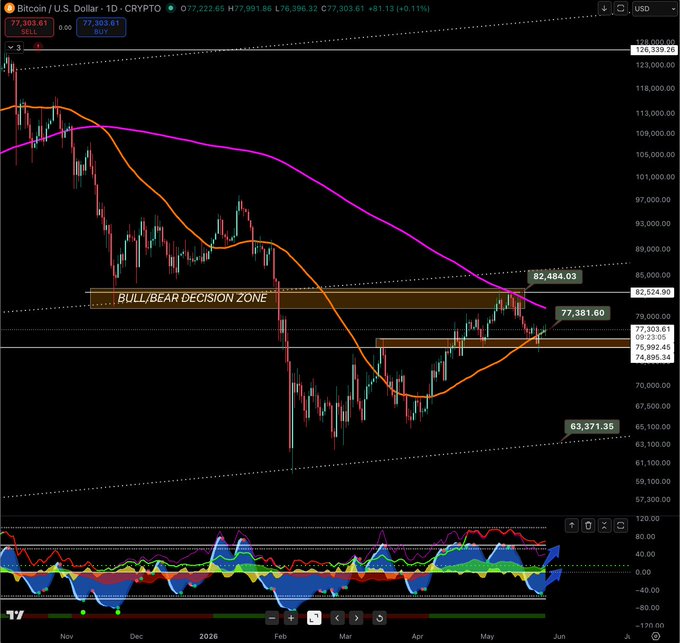Viewport: 680px width, 643px height.
Task: Collapse the indicator pane
Action: pyautogui.click(x=604, y=525)
